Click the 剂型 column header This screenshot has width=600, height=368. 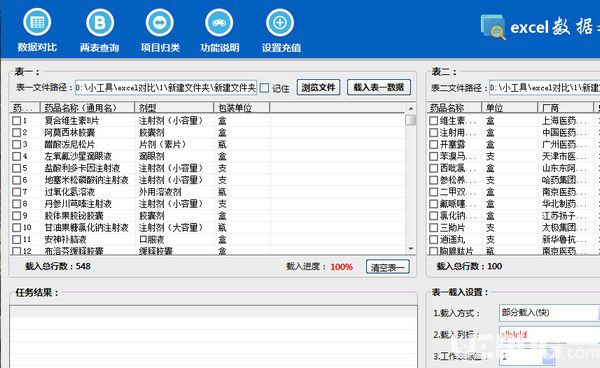(x=174, y=108)
